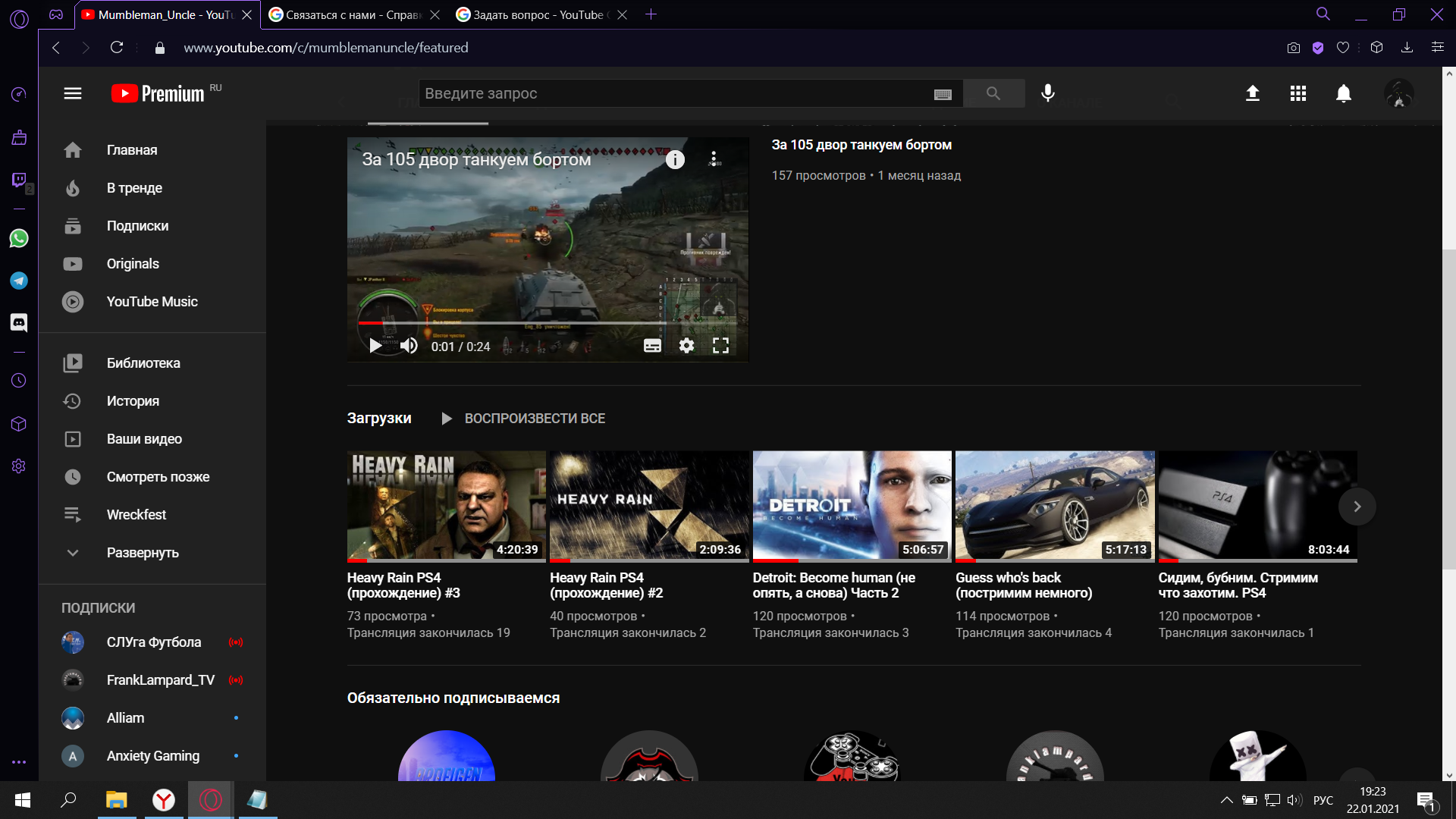The height and width of the screenshot is (819, 1456).
Task: Click the YouTube Premium logo
Action: click(x=158, y=93)
